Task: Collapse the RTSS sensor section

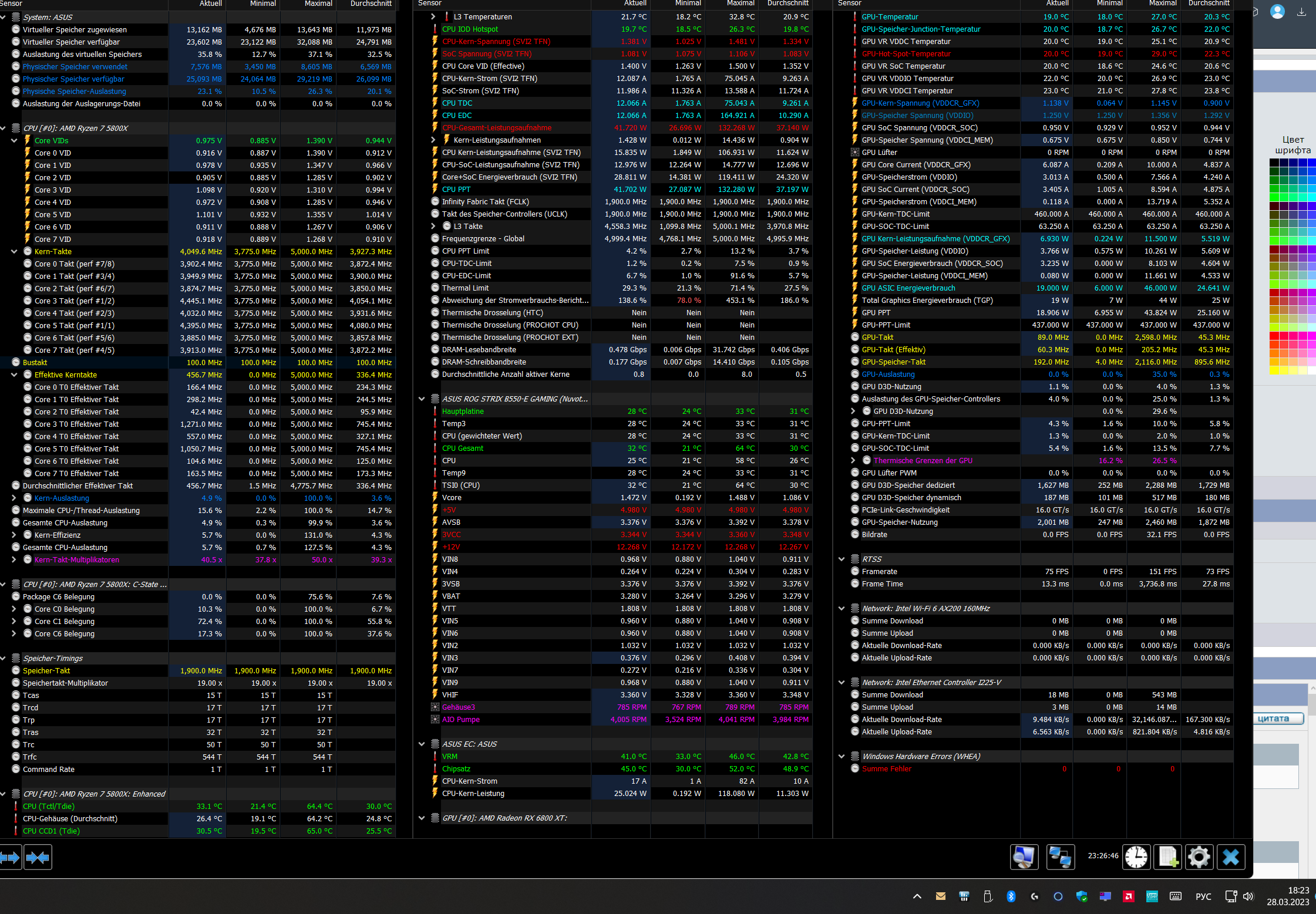Action: click(841, 559)
